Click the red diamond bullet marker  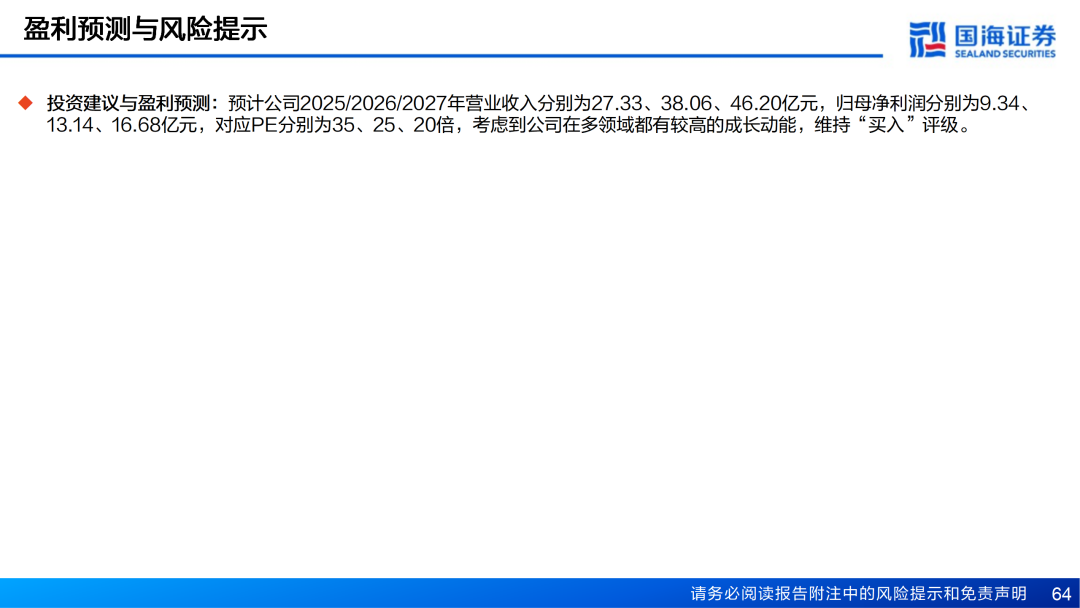25,102
